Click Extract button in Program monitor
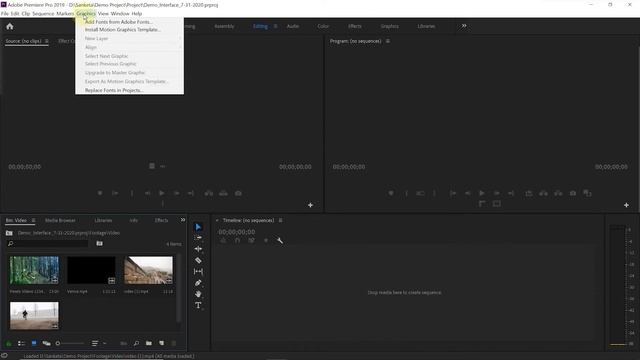 [558, 193]
